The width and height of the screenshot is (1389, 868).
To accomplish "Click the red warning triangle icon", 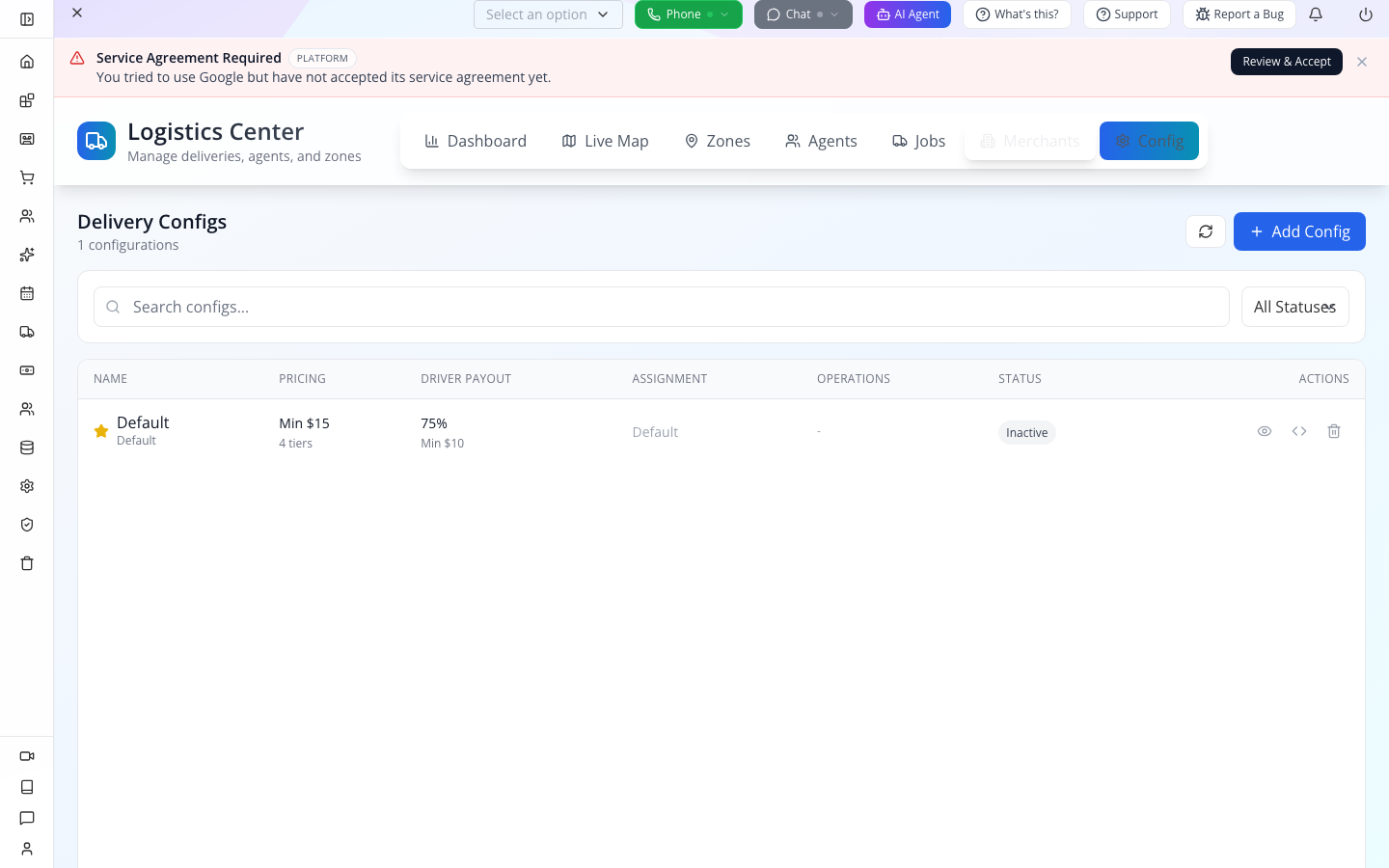I will click(77, 58).
